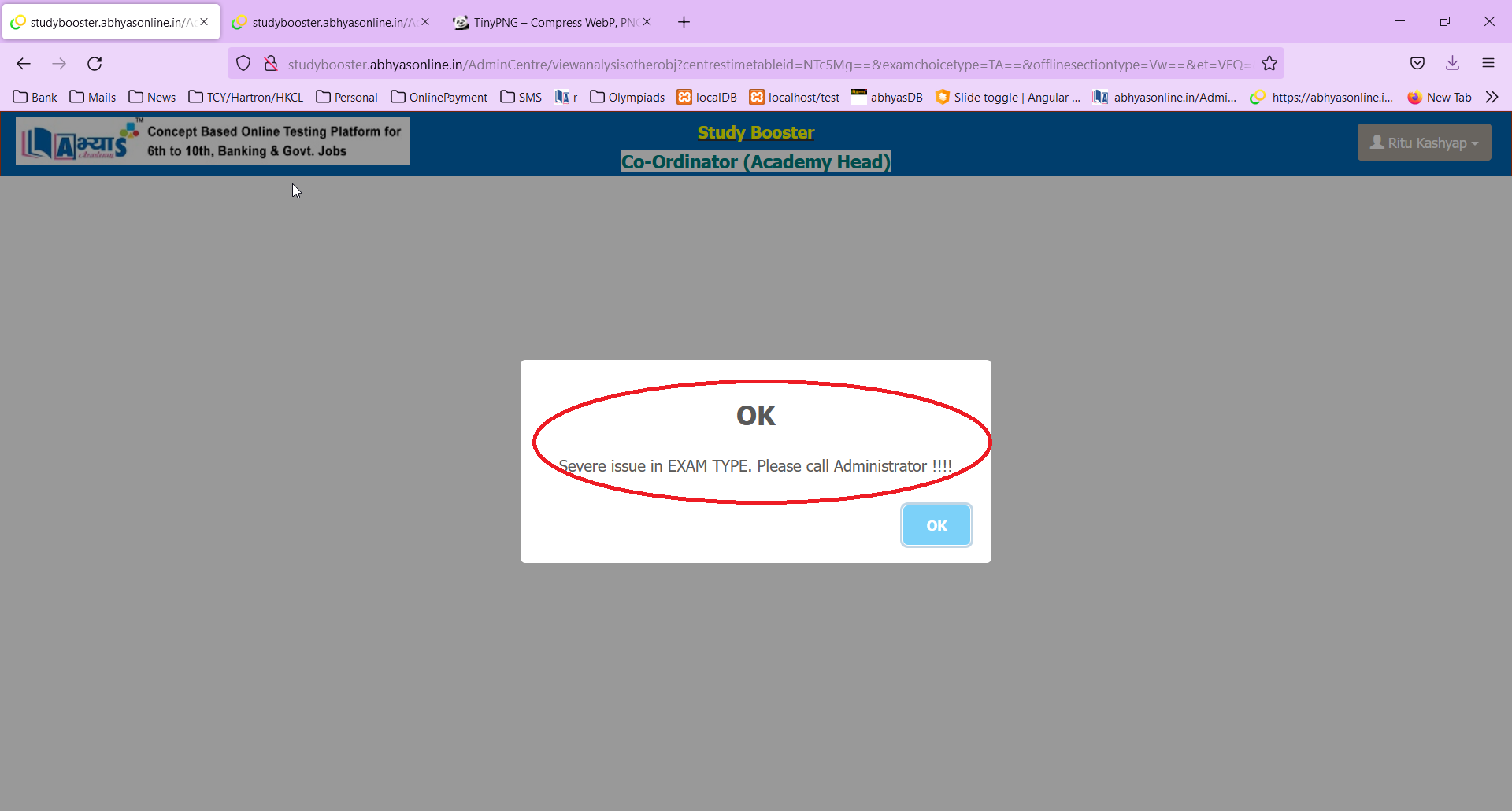Open the Firefox application menu
The height and width of the screenshot is (811, 1512).
1488,64
